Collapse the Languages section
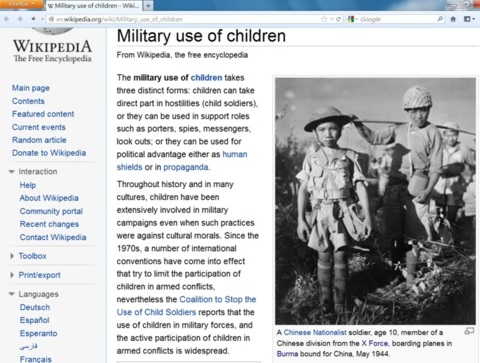Screen dimensions: 480x363 [34, 294]
